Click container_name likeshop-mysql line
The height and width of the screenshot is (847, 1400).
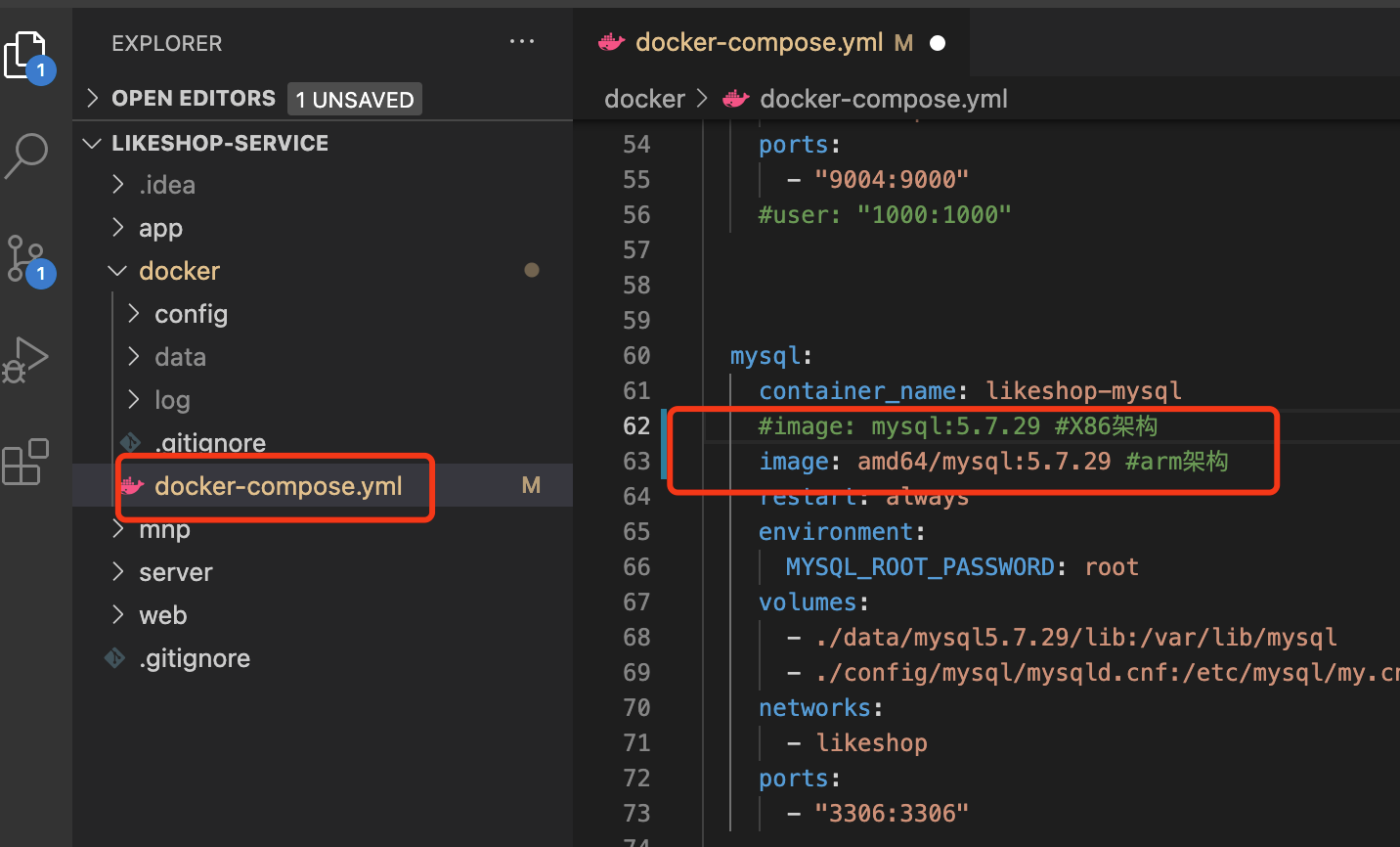click(x=970, y=391)
